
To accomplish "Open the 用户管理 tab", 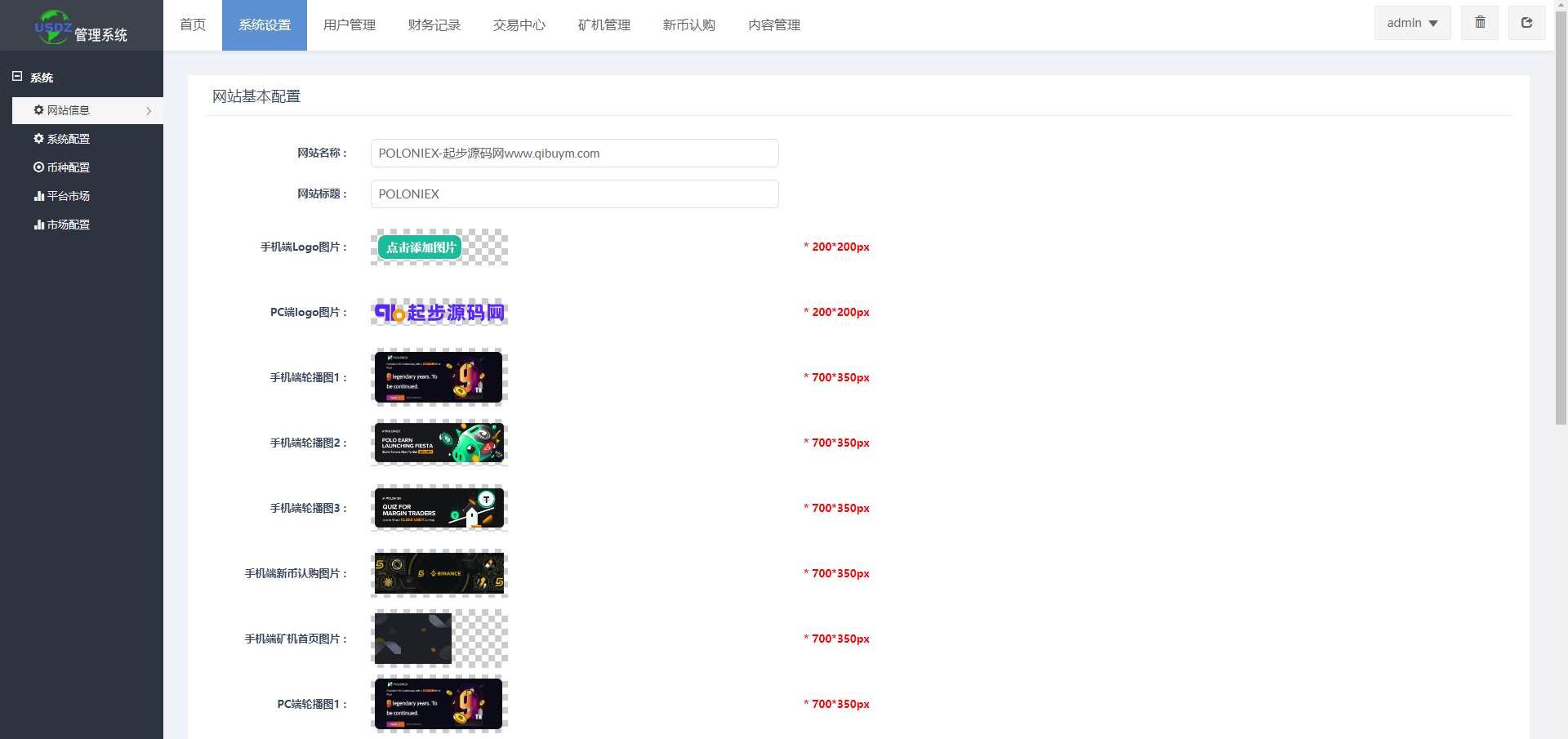I will coord(350,25).
